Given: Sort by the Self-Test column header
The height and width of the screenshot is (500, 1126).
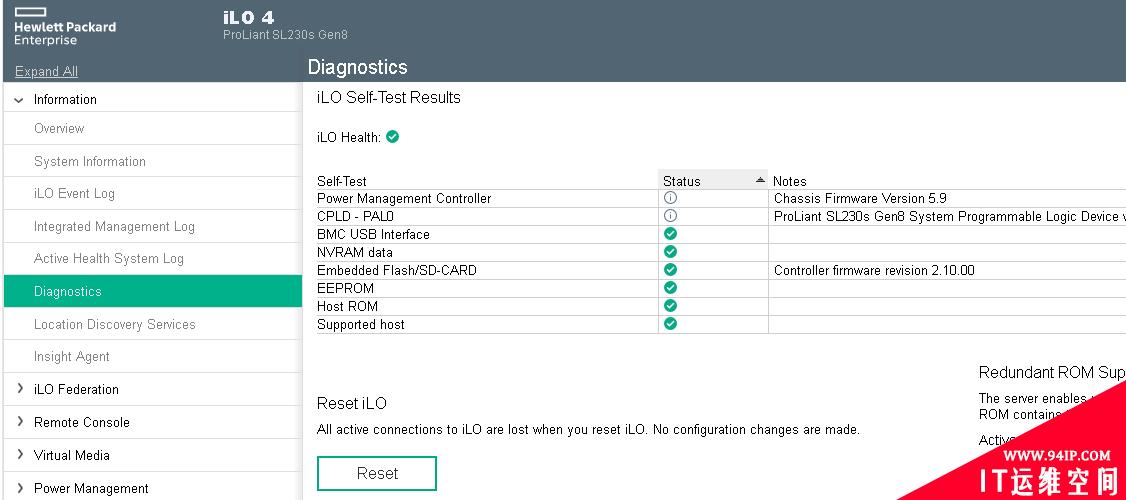Looking at the screenshot, I should tap(342, 181).
